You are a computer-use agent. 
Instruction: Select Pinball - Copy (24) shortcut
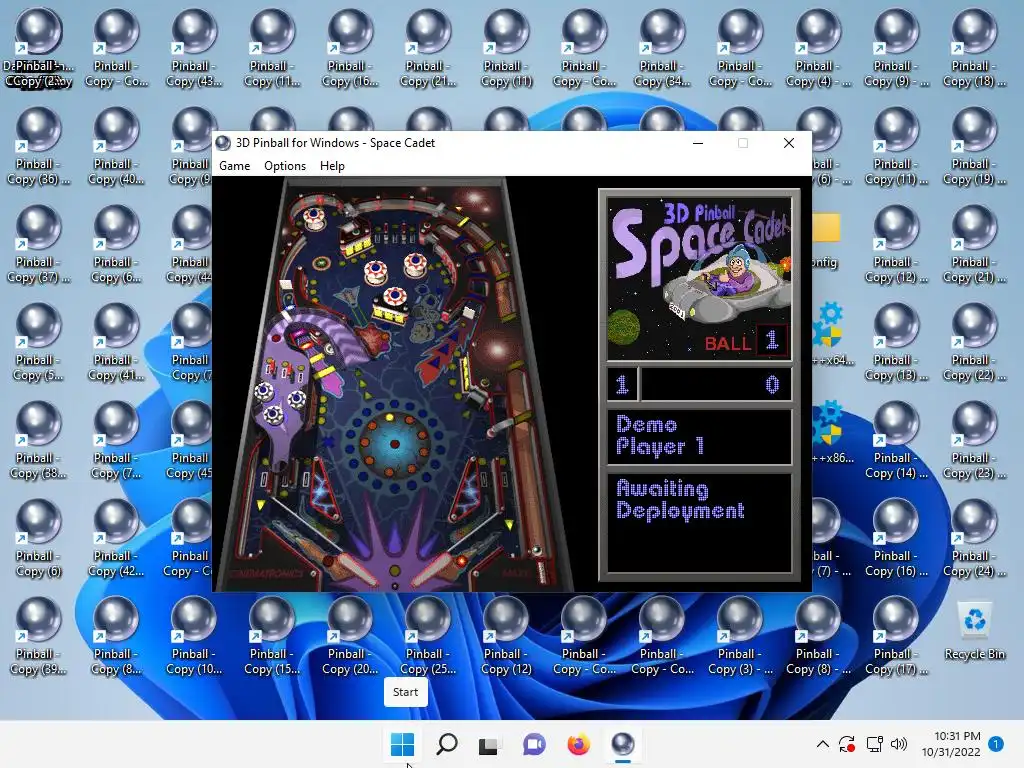pos(974,537)
